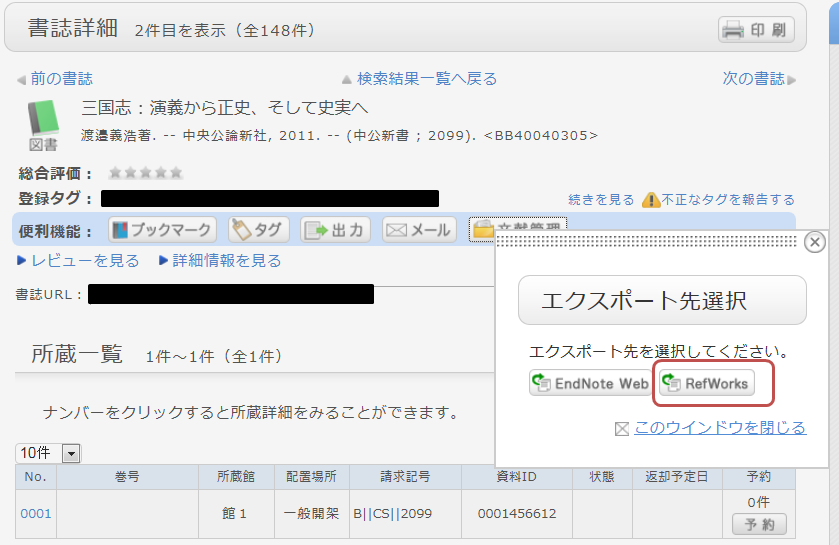Image resolution: width=839 pixels, height=545 pixels.
Task: Expand レビューを見る section
Action: click(x=78, y=261)
